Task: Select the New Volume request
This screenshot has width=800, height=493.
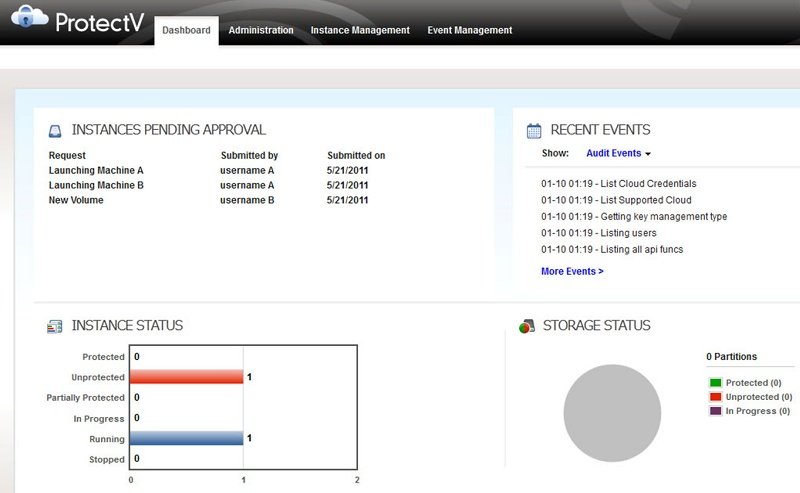Action: 76,200
